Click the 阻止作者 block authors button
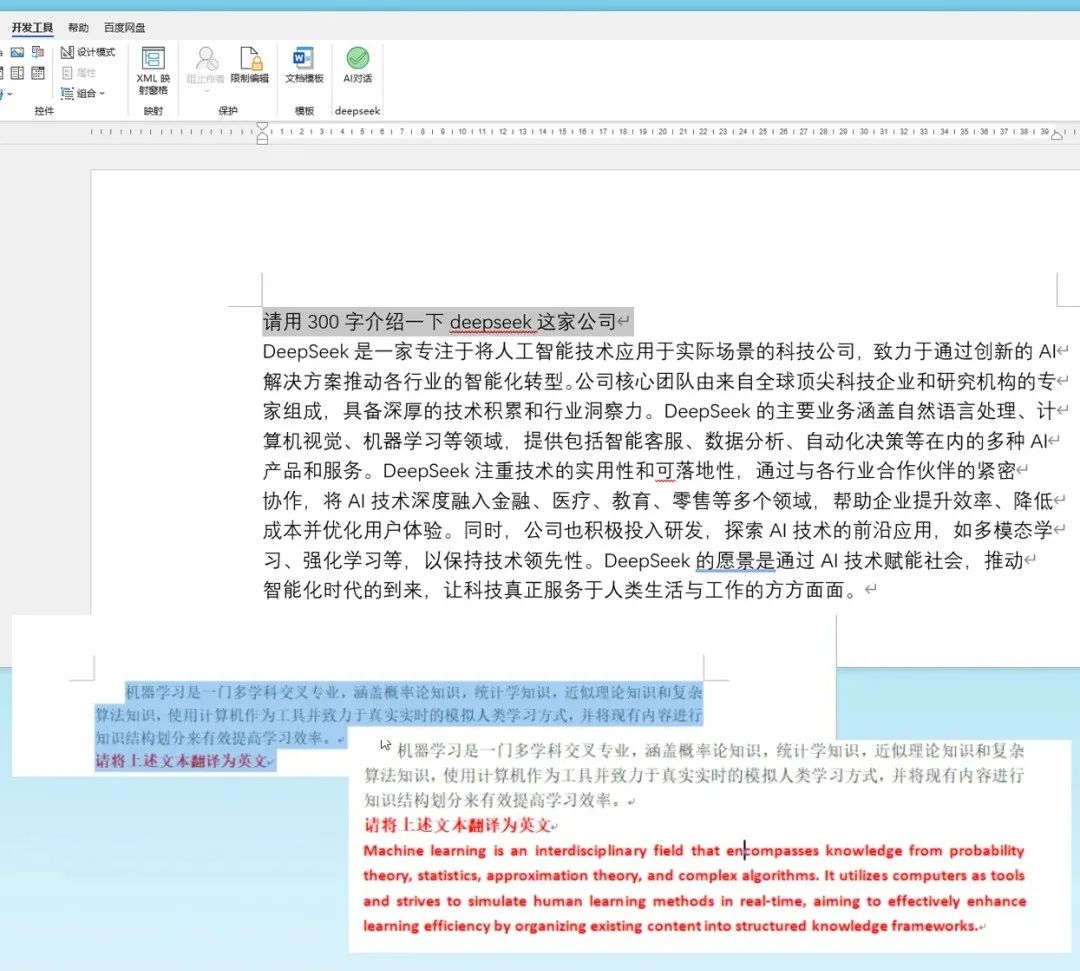The image size is (1080, 971). pyautogui.click(x=205, y=65)
